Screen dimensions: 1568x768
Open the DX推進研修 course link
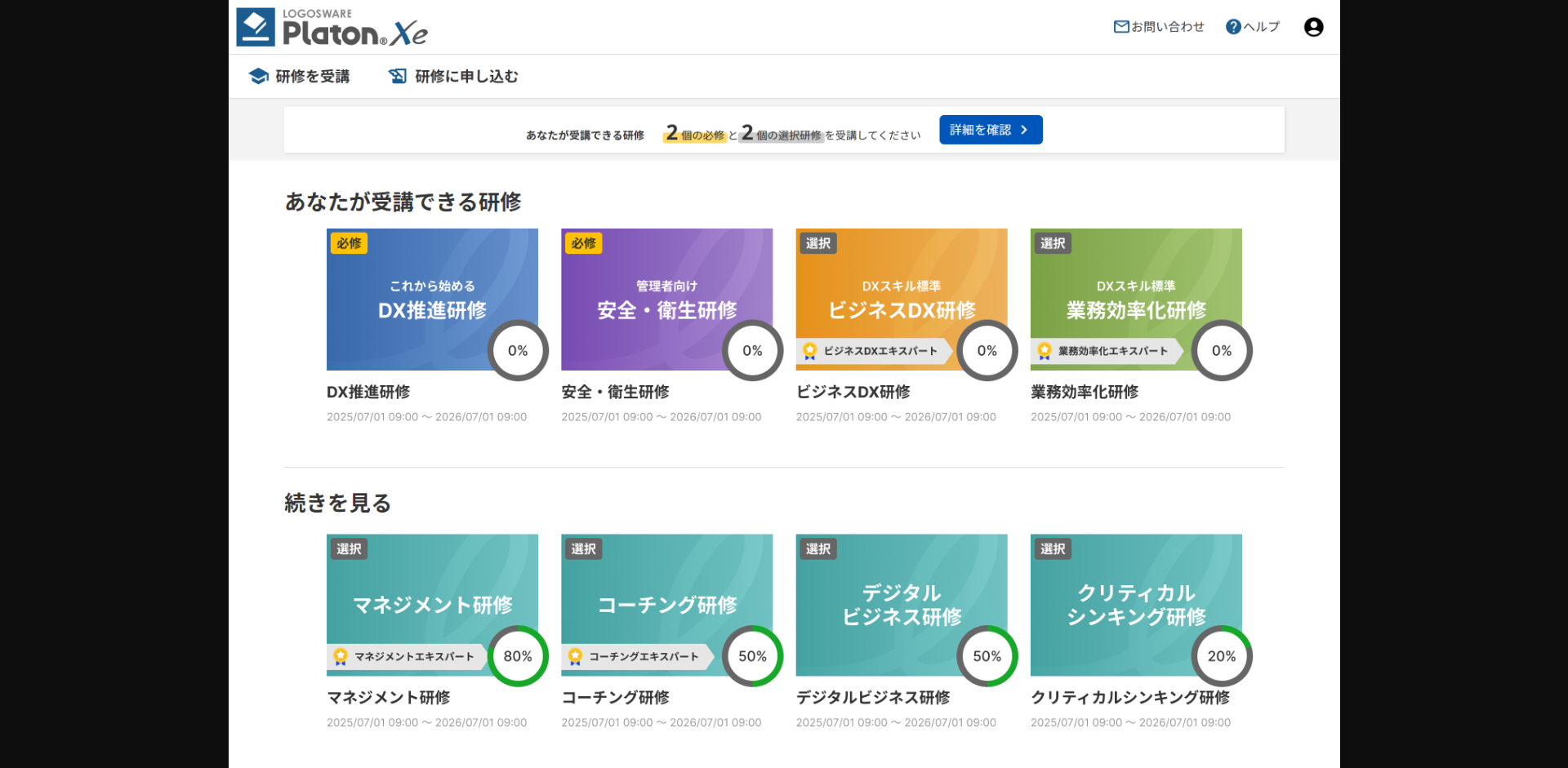tap(368, 392)
